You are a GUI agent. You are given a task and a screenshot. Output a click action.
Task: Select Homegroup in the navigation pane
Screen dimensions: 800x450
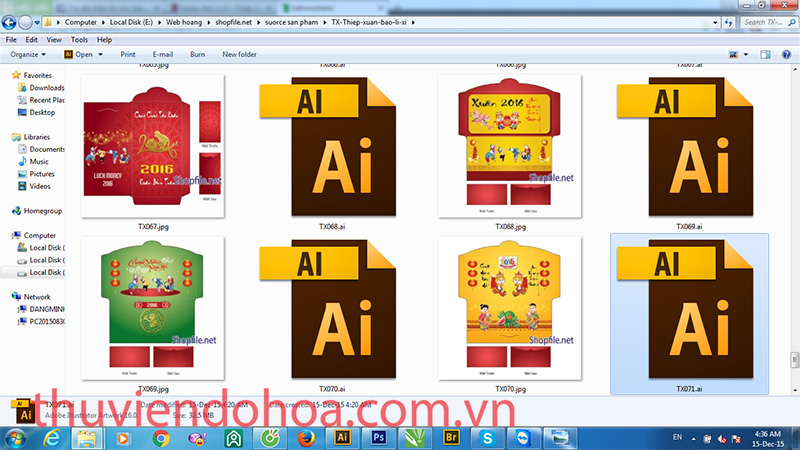[x=37, y=211]
